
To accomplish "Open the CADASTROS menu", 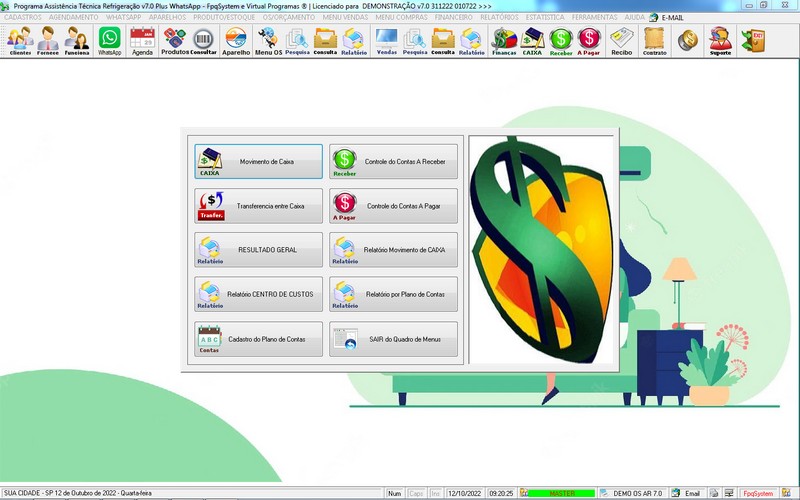I will [x=23, y=17].
